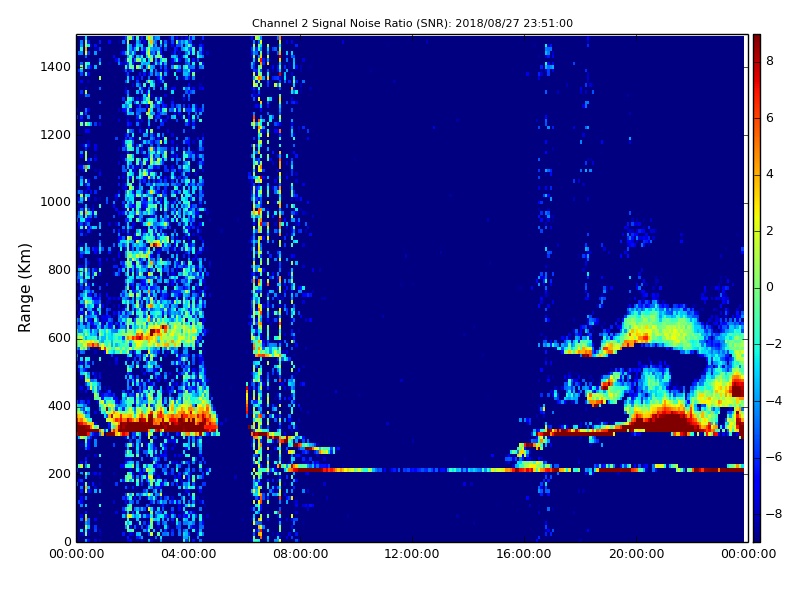Click the 600 tick label on the range axis
The image size is (800, 600).
pyautogui.click(x=59, y=338)
